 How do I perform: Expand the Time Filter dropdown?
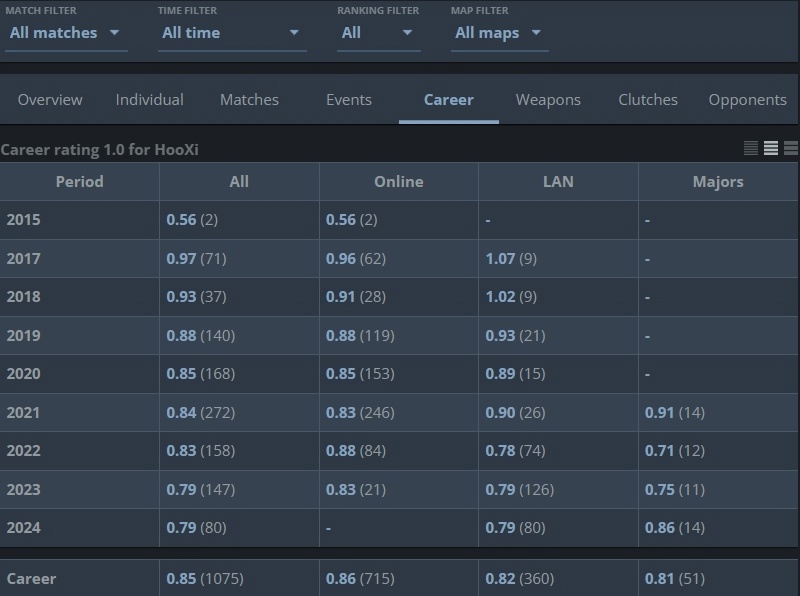[231, 33]
